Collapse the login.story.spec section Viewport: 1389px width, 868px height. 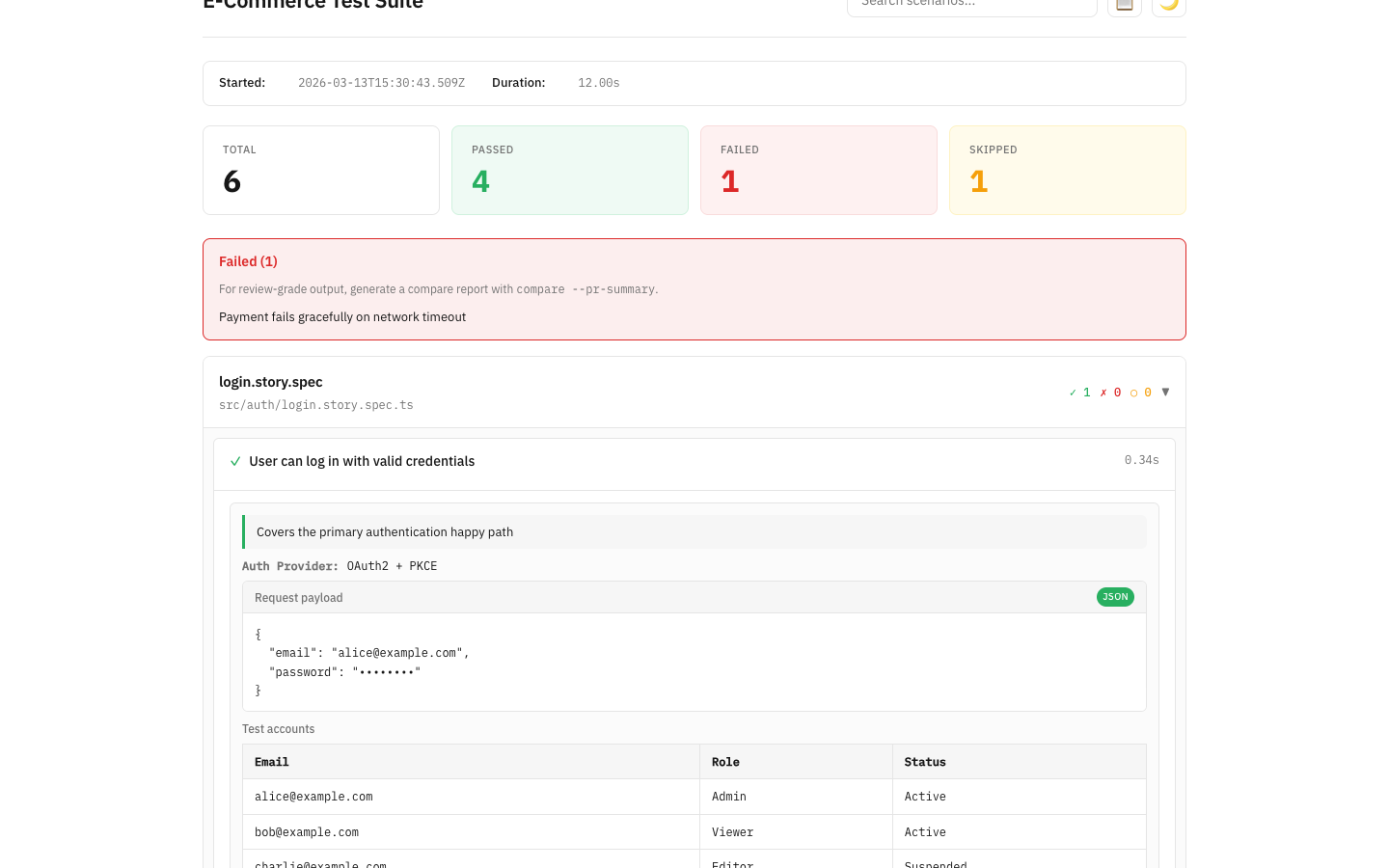coord(1165,392)
